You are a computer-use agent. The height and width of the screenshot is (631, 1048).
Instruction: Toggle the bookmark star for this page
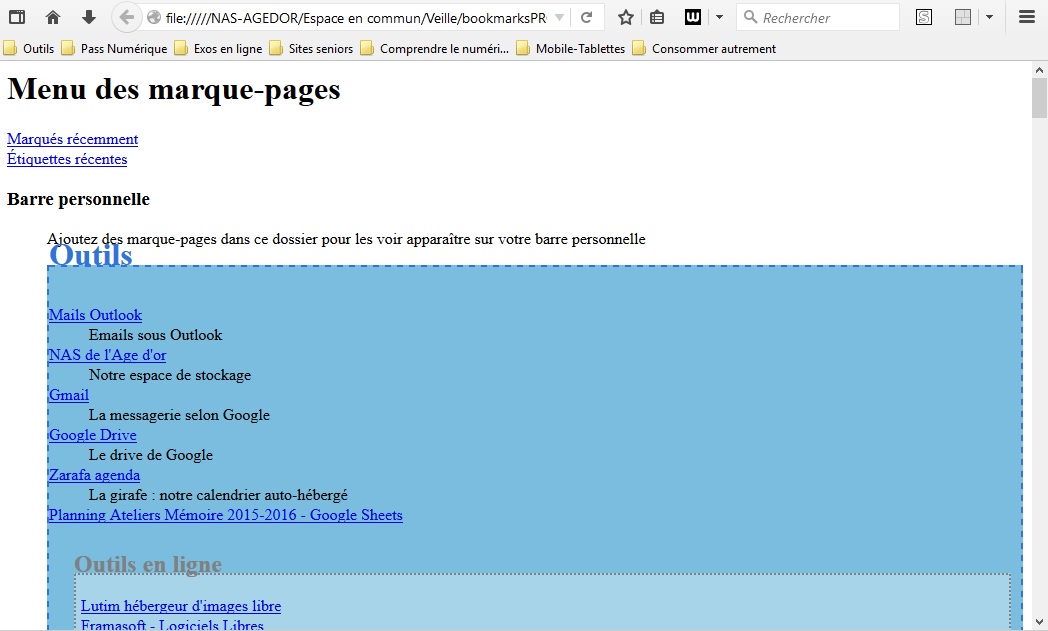point(623,17)
